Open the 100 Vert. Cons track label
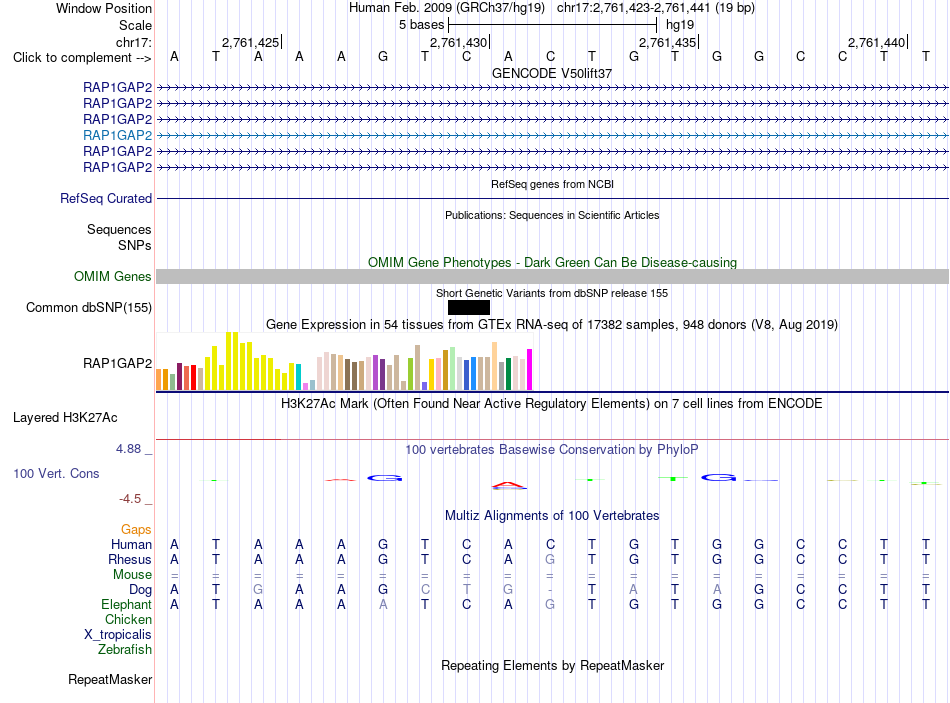The height and width of the screenshot is (703, 950). [56, 473]
